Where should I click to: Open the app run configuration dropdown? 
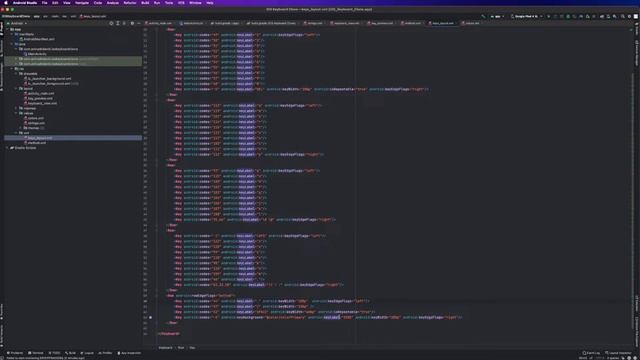497,16
